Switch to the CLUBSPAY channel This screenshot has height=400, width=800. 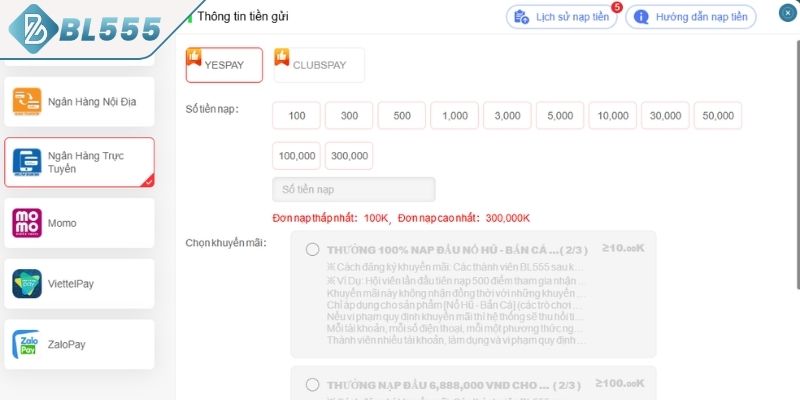[319, 65]
